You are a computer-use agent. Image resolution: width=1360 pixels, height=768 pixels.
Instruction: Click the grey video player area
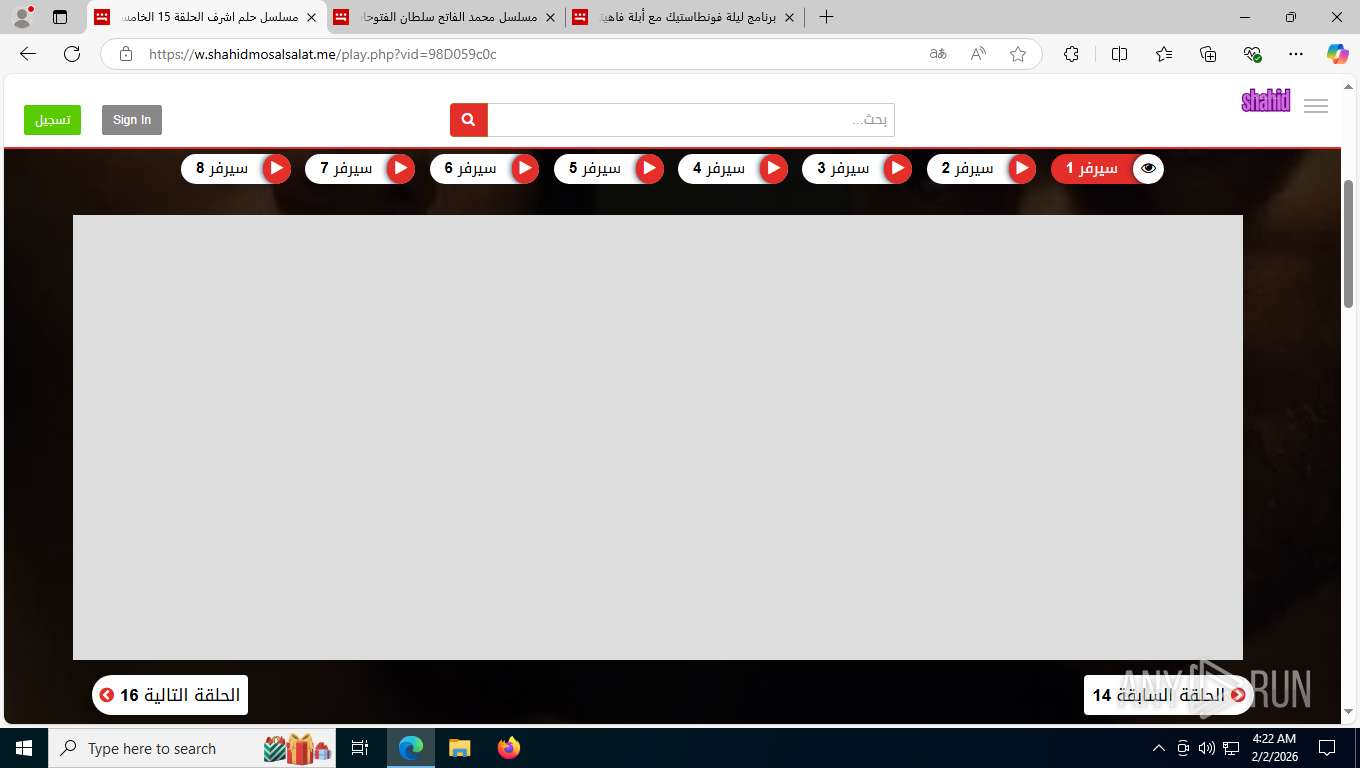pyautogui.click(x=658, y=437)
